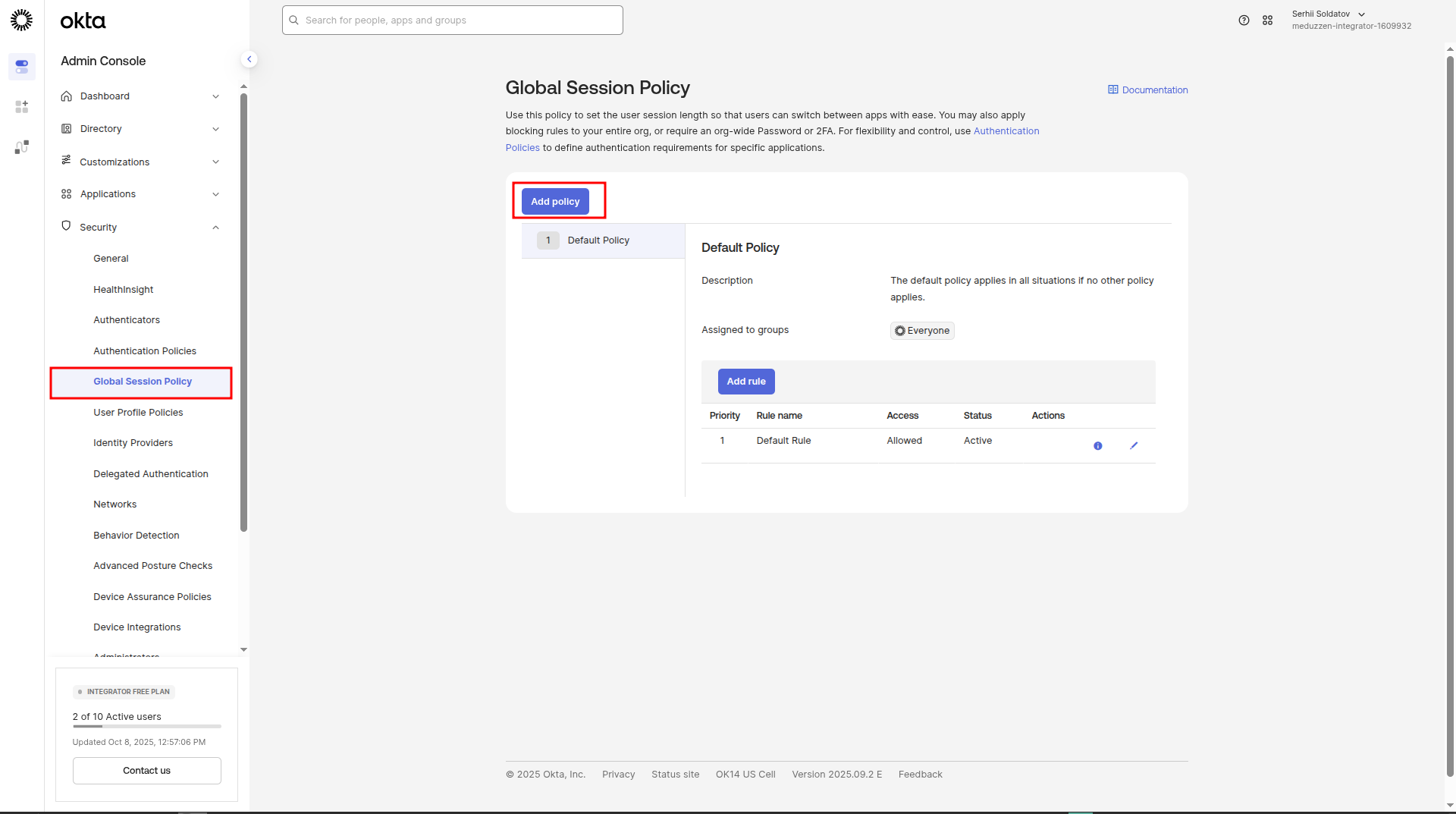Click the Integrator Free Plan badge
Viewport: 1456px width, 814px height.
[x=124, y=692]
